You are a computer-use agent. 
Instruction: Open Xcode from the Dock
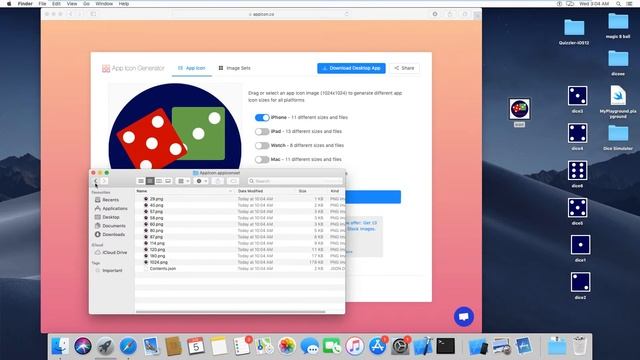(423, 346)
